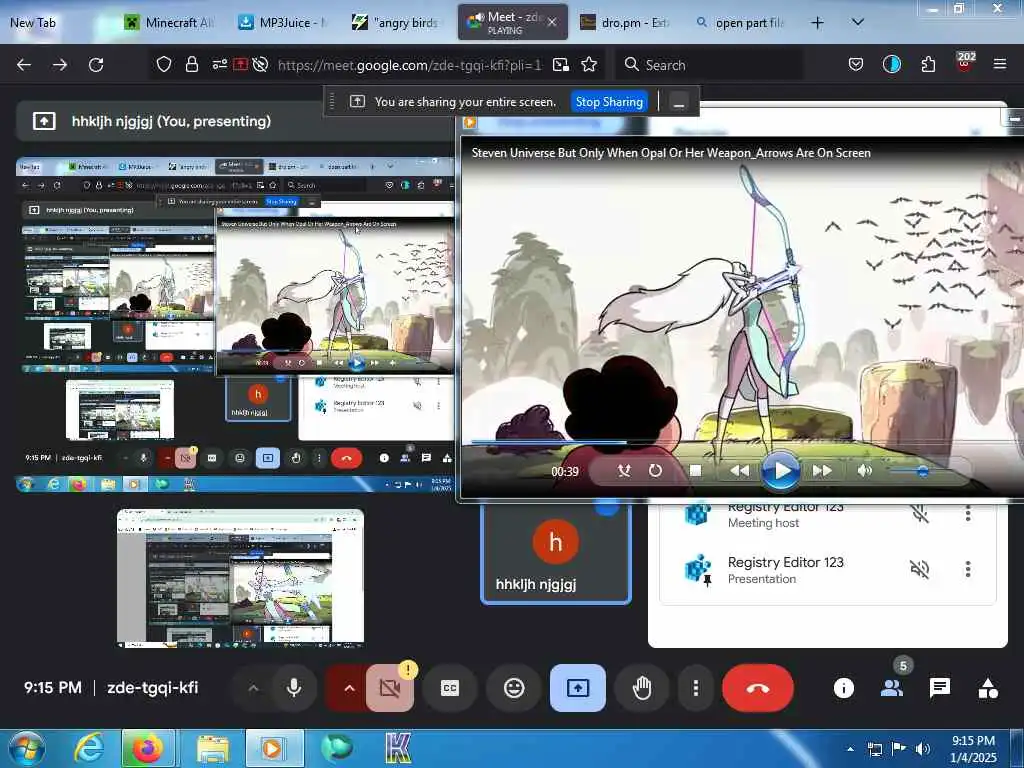The image size is (1024, 768).
Task: Click the media player seek bar
Action: 741,442
